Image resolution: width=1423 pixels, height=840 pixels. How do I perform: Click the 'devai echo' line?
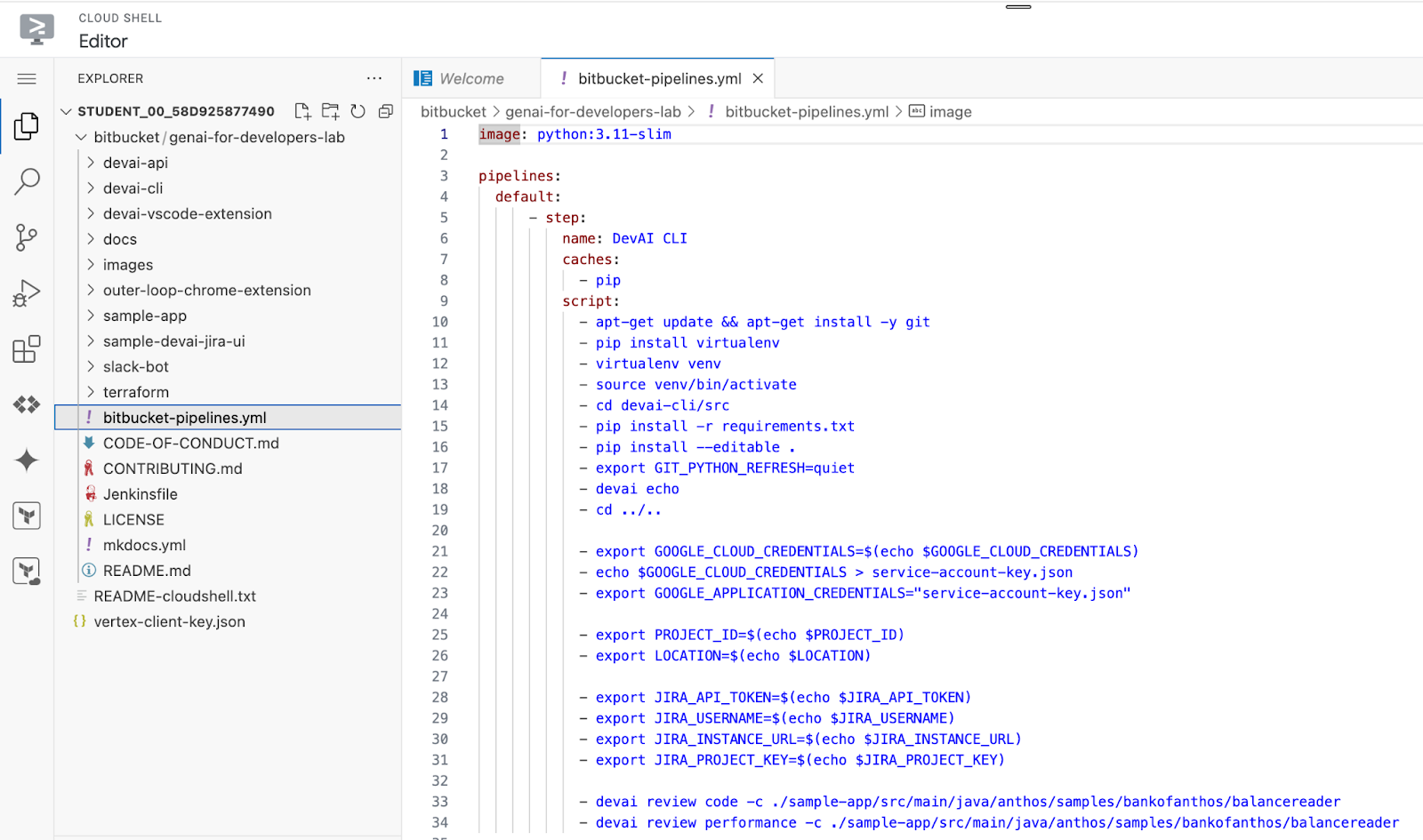[637, 489]
